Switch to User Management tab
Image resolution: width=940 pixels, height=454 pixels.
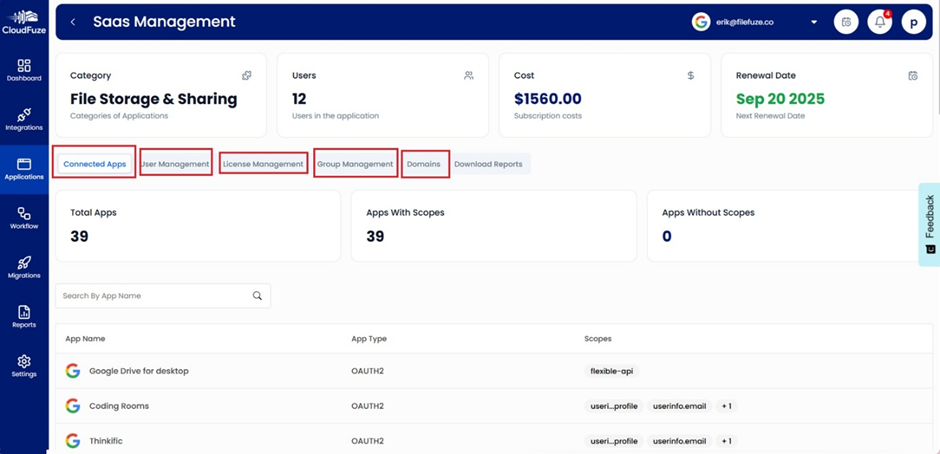pos(175,164)
